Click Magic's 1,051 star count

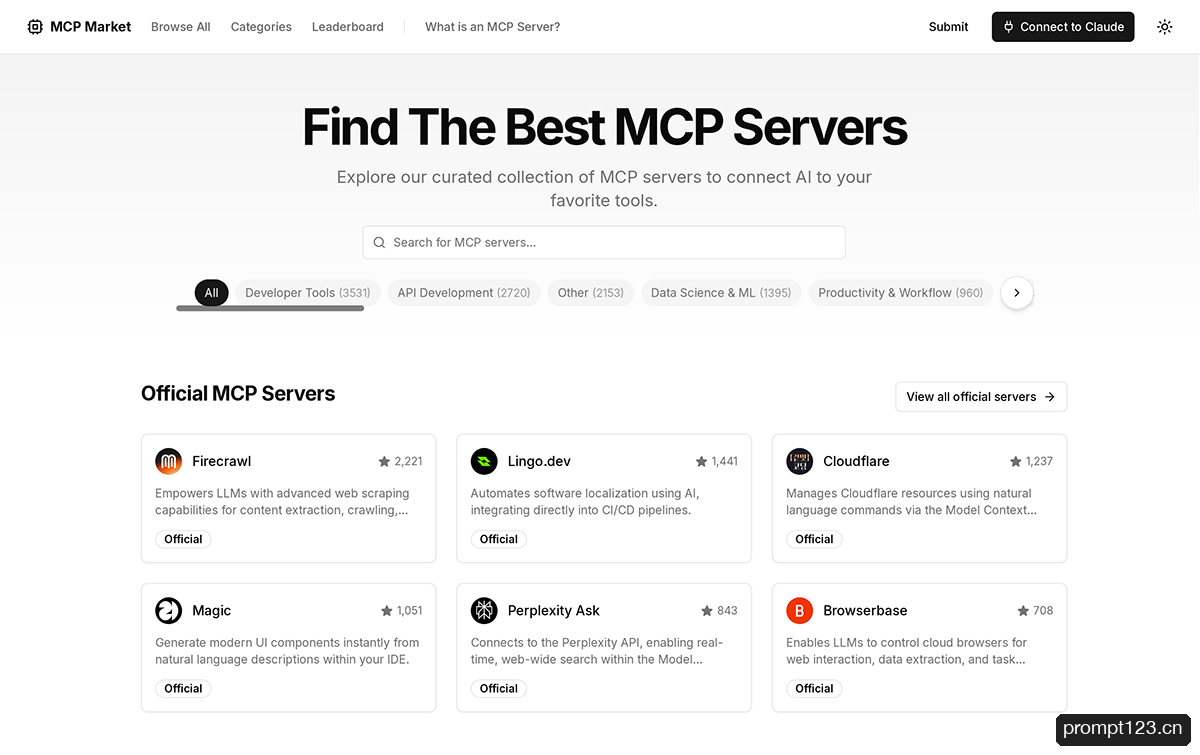tap(409, 611)
